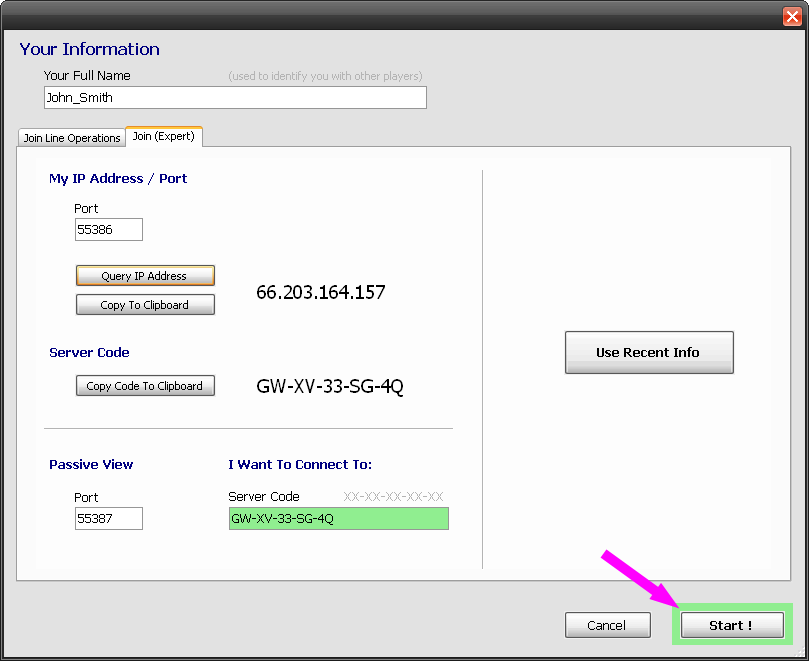Cancel the connection dialog

[607, 625]
